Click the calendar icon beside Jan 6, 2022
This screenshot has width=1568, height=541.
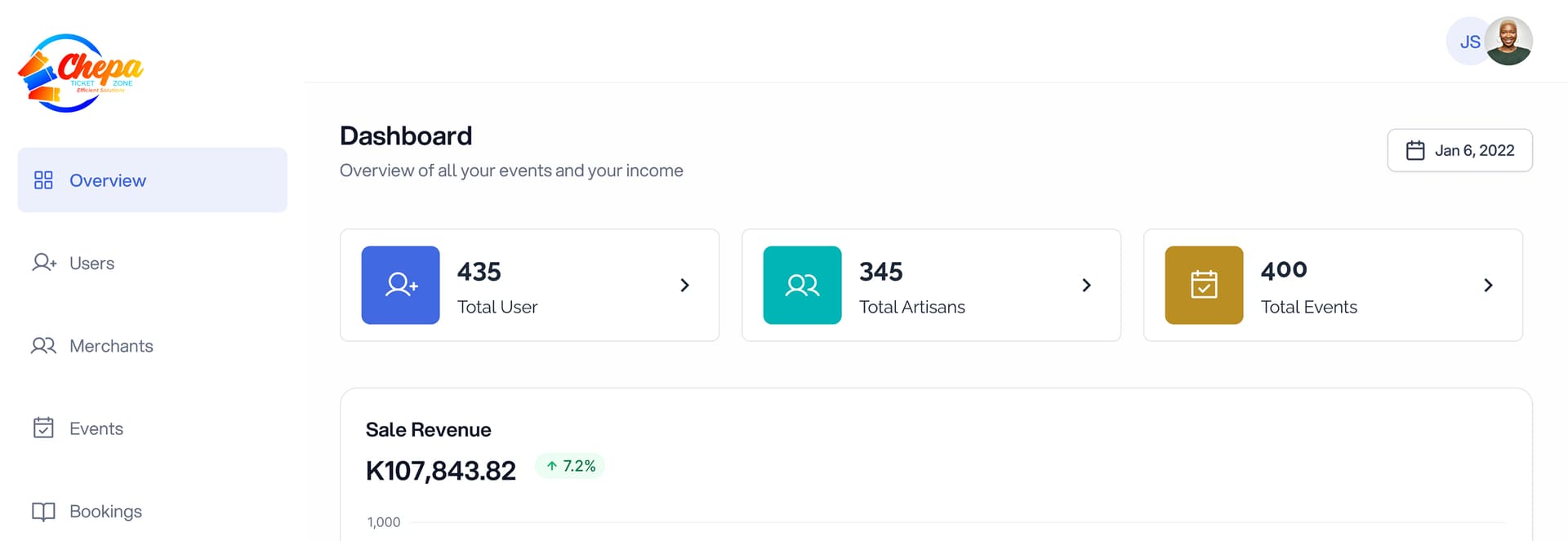(1415, 150)
